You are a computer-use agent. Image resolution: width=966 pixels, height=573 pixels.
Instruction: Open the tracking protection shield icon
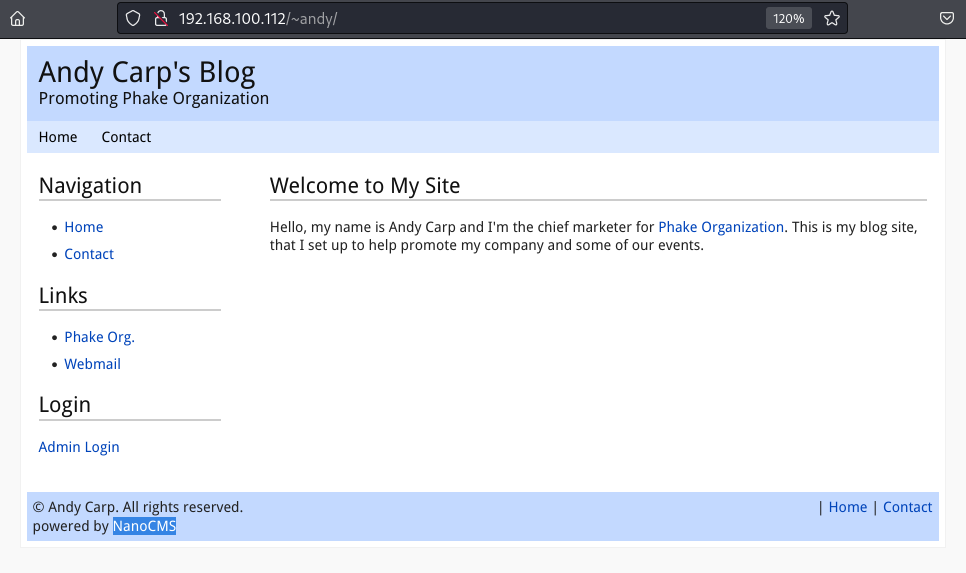coord(135,18)
